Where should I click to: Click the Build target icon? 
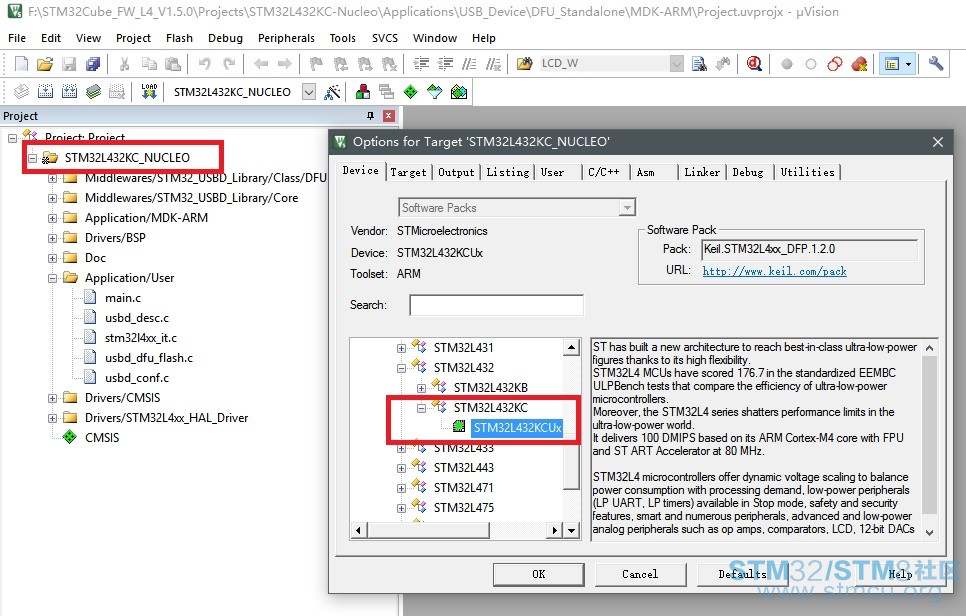tap(45, 92)
